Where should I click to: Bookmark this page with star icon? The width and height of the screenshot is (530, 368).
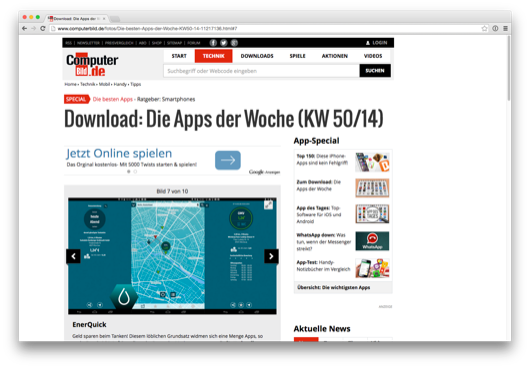[484, 28]
